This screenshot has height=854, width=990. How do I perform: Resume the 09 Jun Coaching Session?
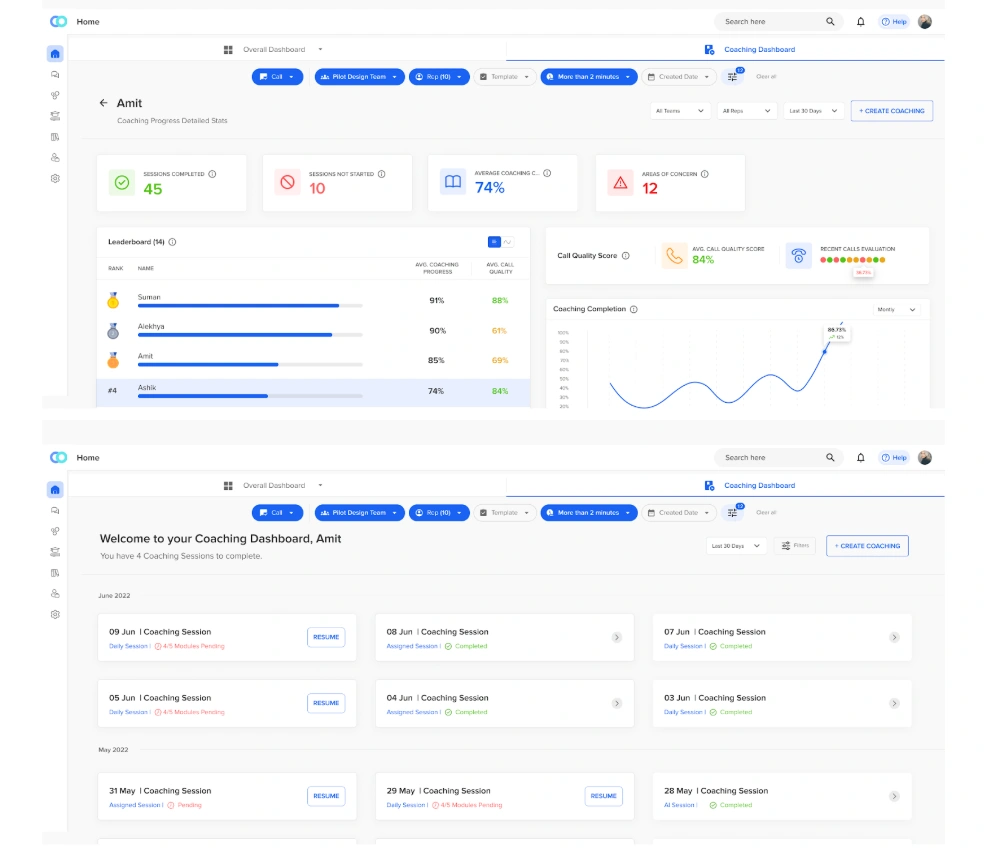[x=325, y=637]
